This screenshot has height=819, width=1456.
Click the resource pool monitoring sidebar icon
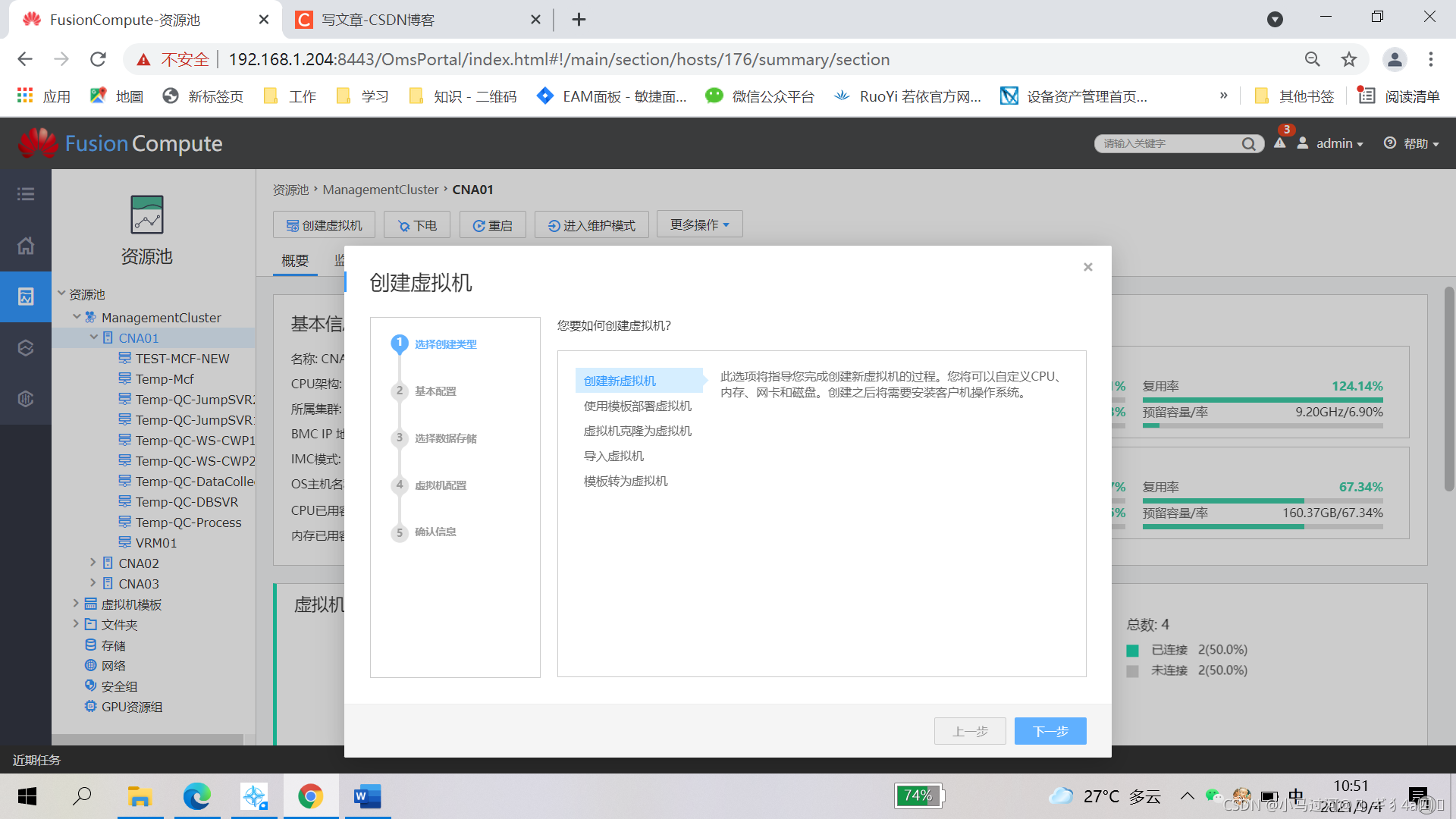(25, 297)
